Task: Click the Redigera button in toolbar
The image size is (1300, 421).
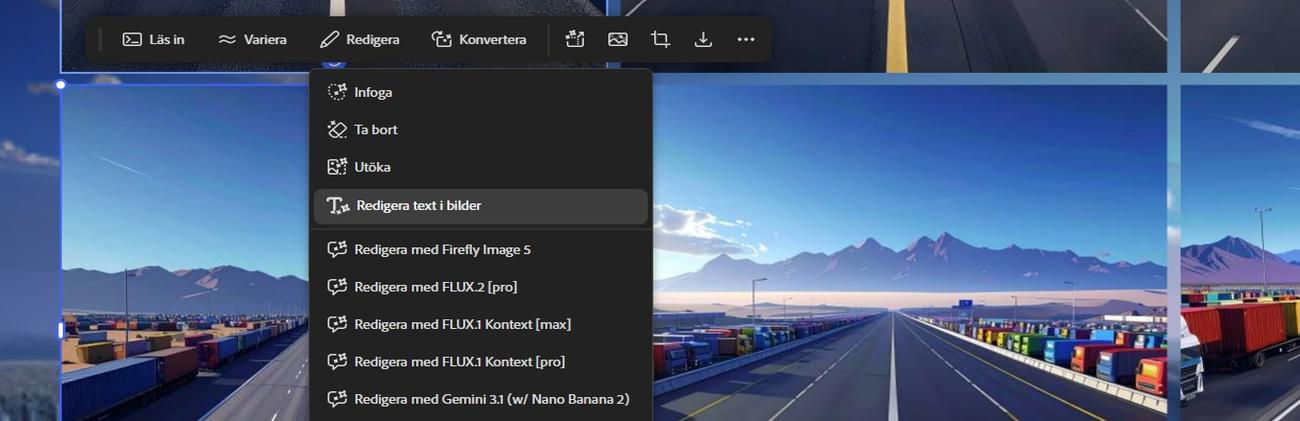Action: point(359,39)
